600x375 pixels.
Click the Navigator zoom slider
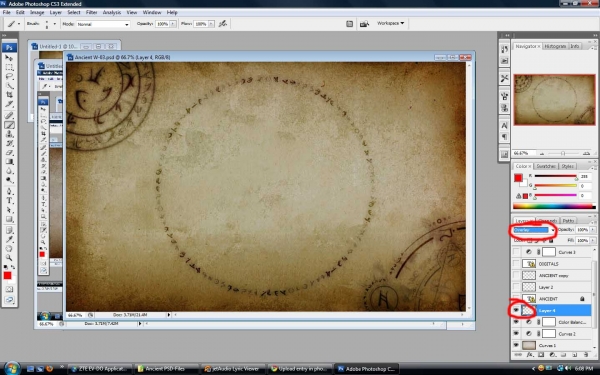[x=562, y=153]
